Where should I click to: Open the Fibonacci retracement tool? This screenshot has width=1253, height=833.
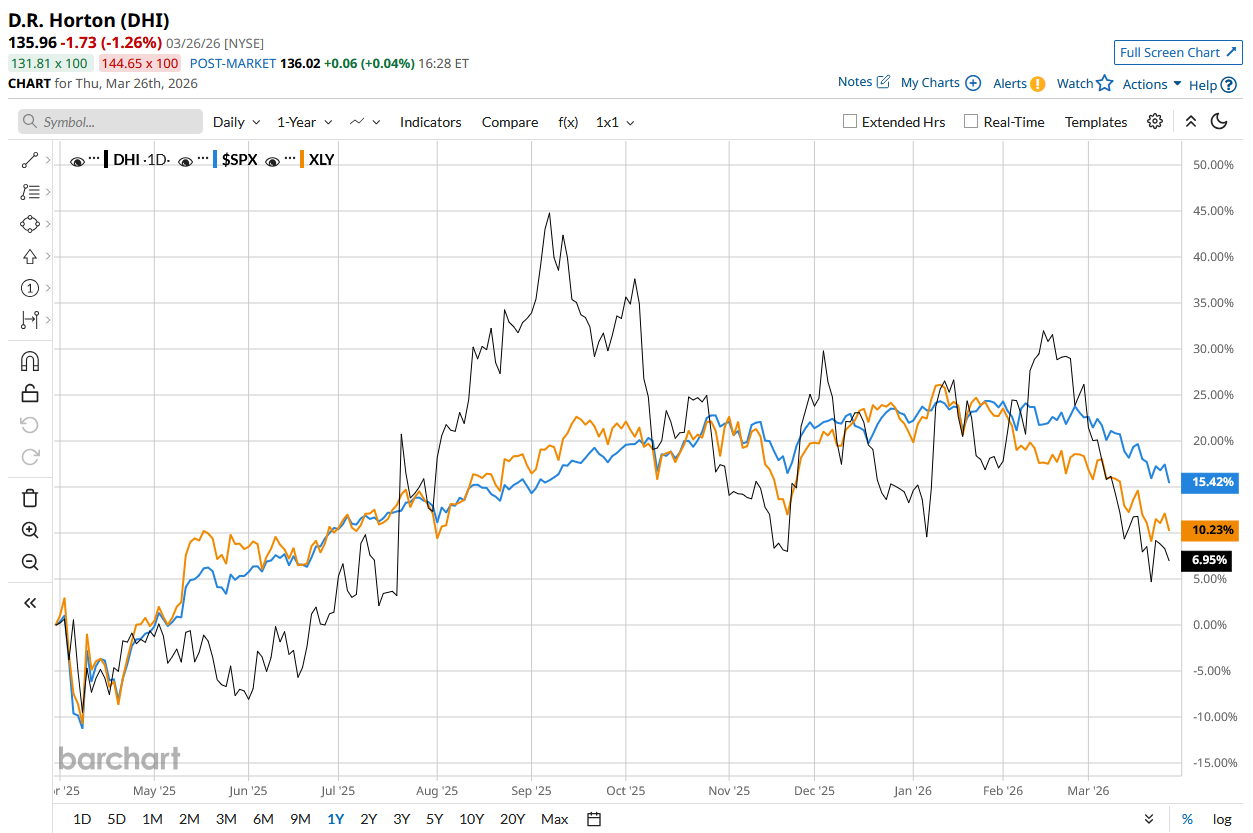(29, 191)
